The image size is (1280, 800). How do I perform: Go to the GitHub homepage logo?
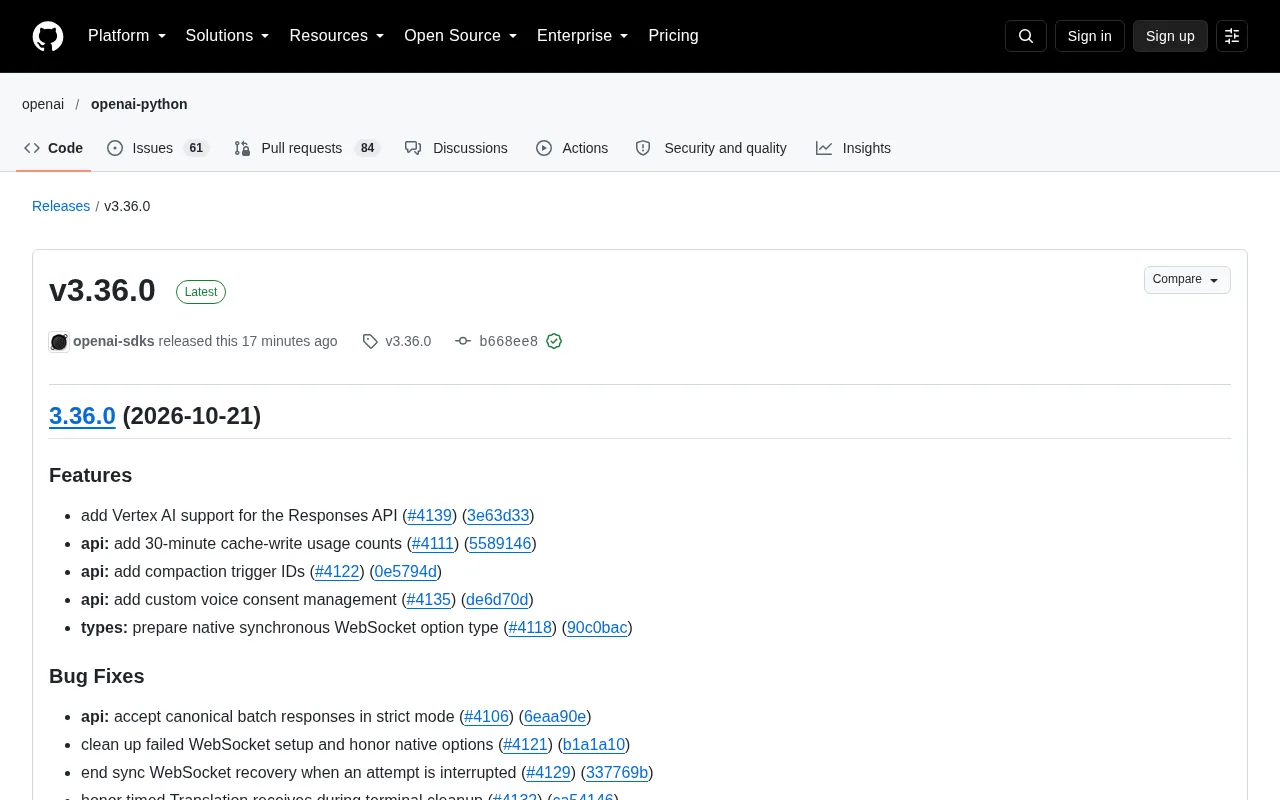48,36
